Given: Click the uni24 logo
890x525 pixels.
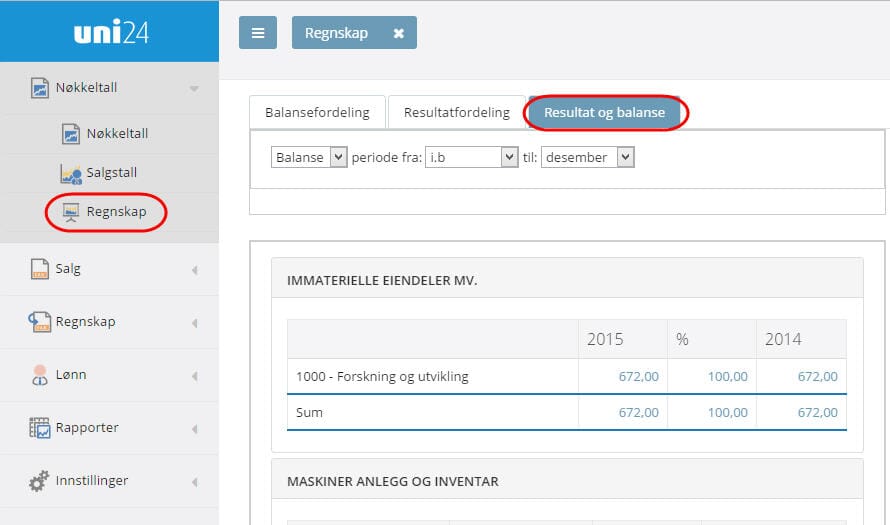Looking at the screenshot, I should pyautogui.click(x=110, y=32).
